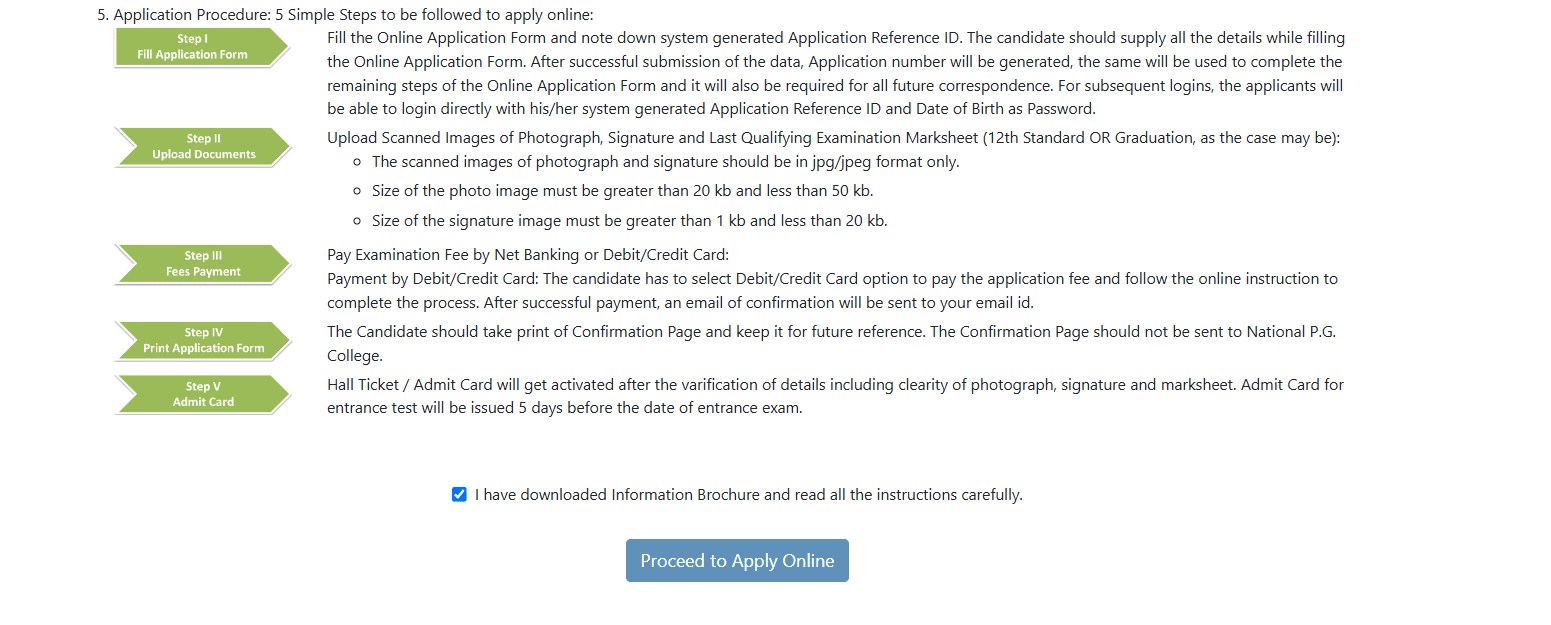Image resolution: width=1551 pixels, height=625 pixels.
Task: Click the 'Payment by Debit/Credit Card' instruction line
Action: (x=832, y=279)
